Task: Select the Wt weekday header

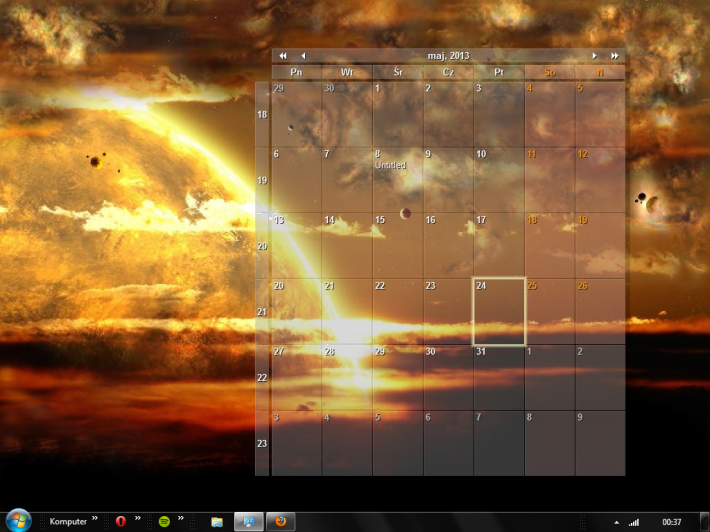Action: click(x=347, y=72)
